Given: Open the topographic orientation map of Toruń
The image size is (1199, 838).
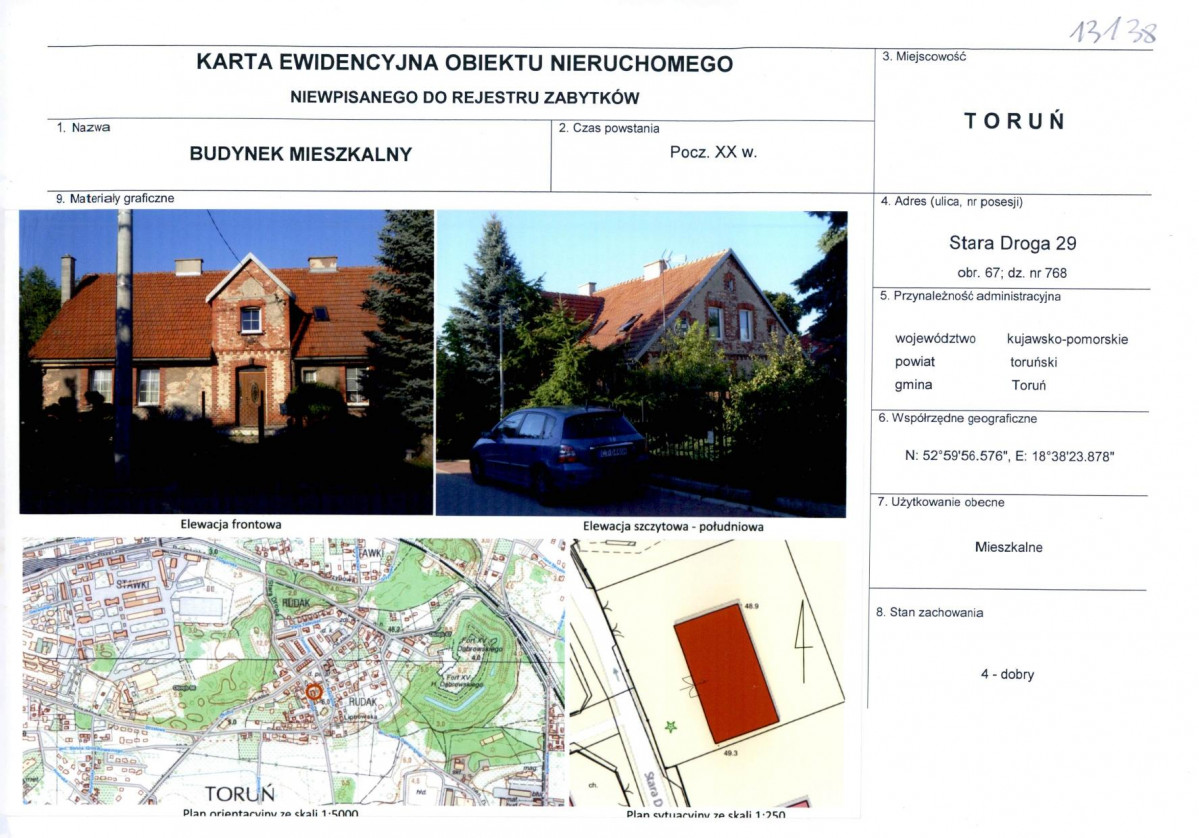Looking at the screenshot, I should coord(294,671).
